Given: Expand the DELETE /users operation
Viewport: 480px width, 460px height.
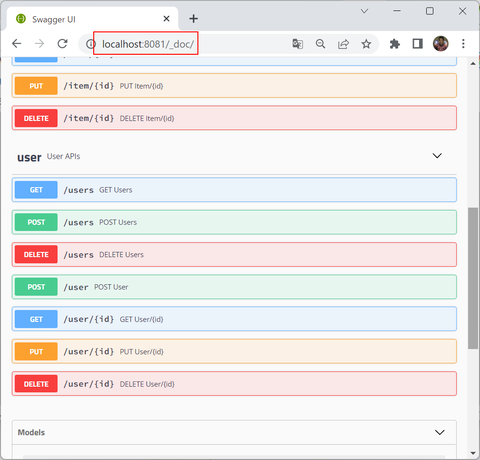Looking at the screenshot, I should point(234,254).
